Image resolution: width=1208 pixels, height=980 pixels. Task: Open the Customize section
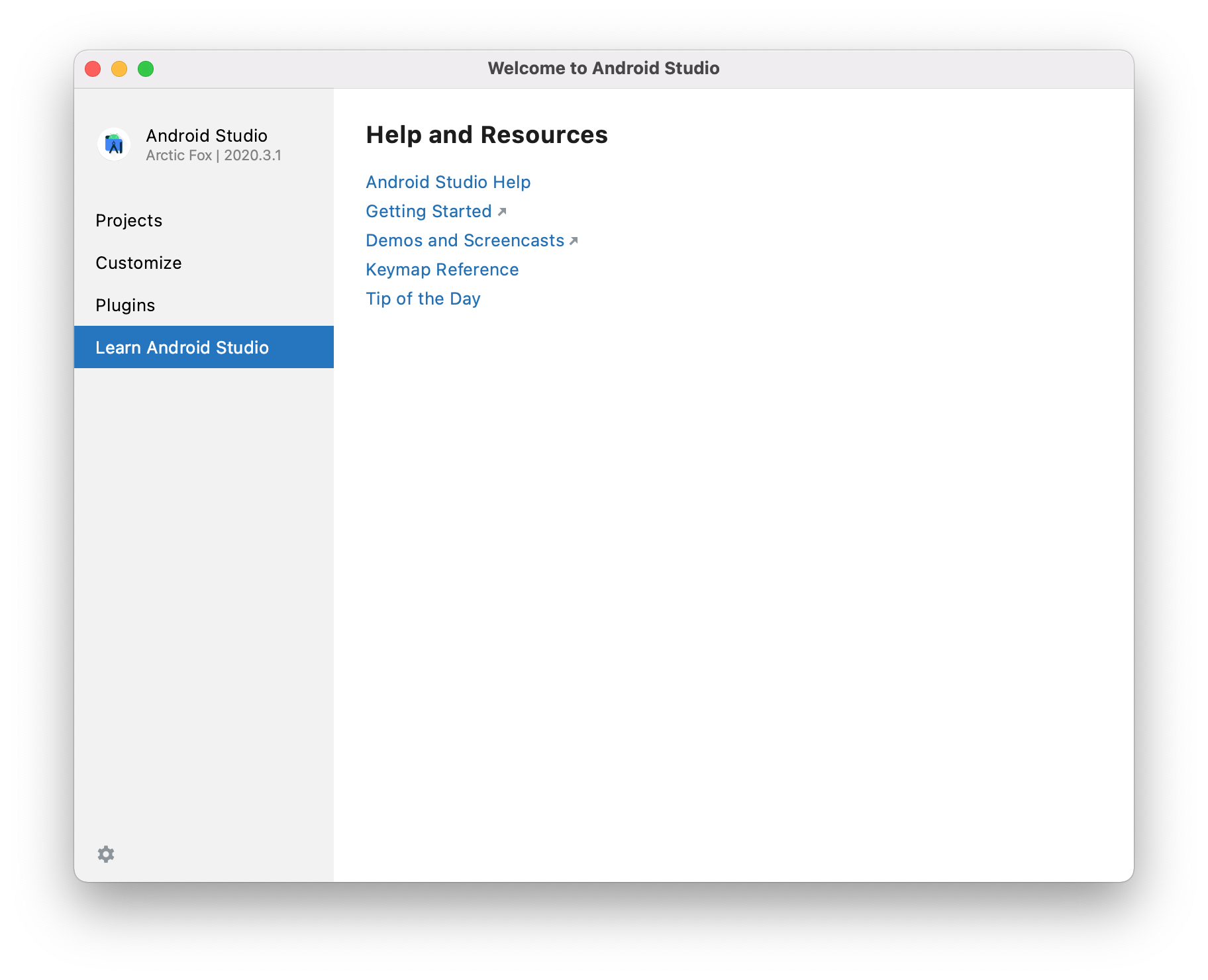[x=138, y=263]
